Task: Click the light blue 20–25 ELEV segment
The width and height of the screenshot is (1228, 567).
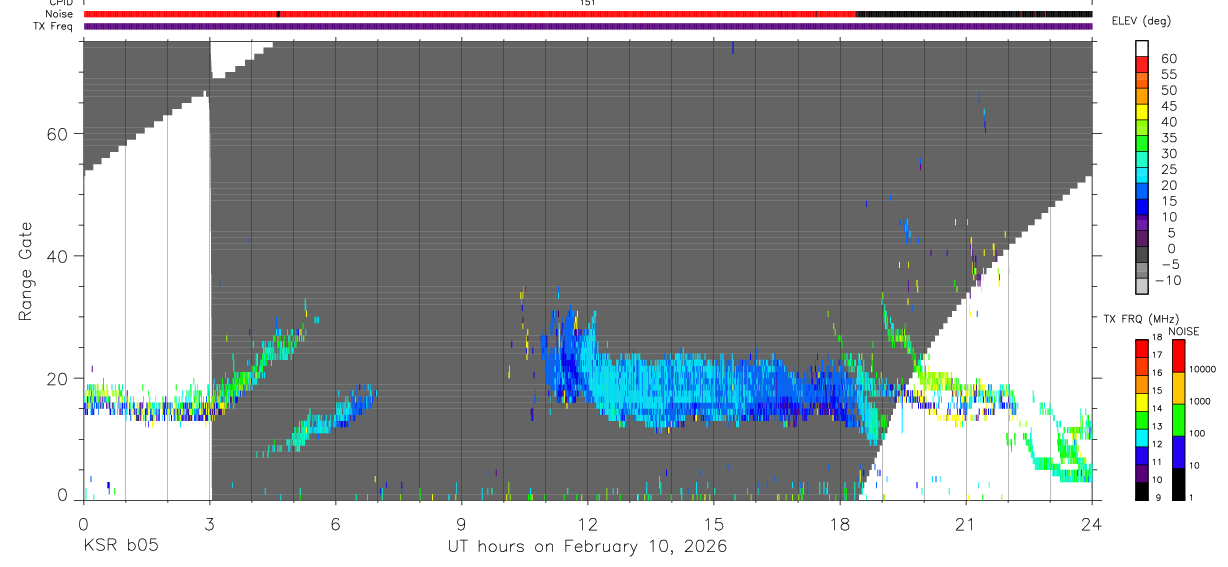Action: (1142, 176)
